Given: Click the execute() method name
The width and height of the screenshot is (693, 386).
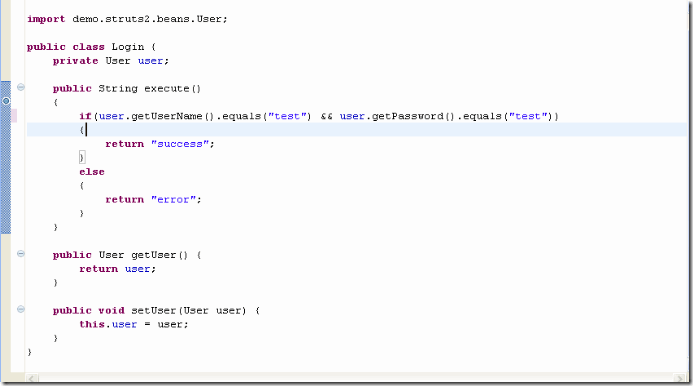Looking at the screenshot, I should coord(172,88).
